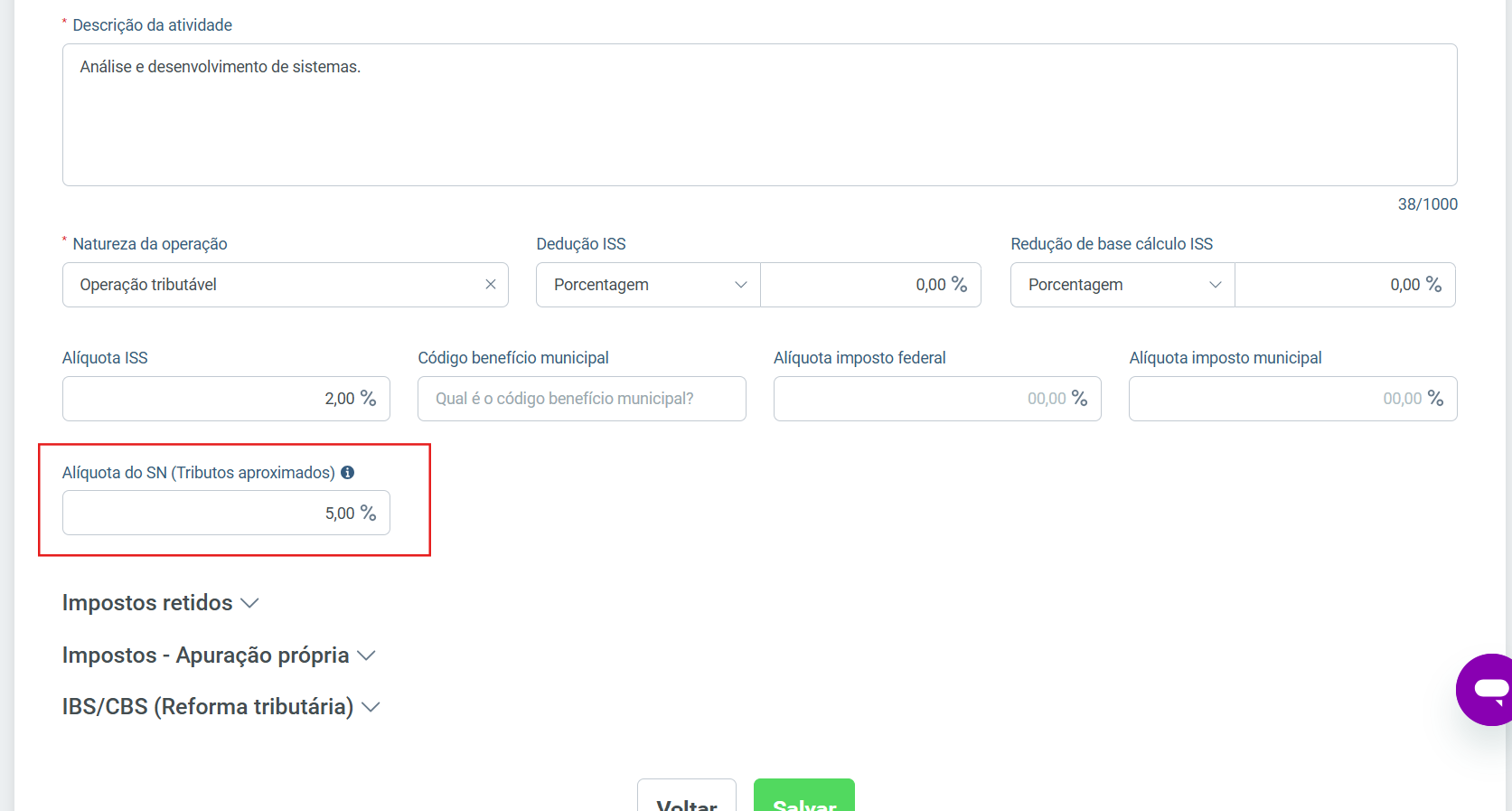This screenshot has width=1512, height=811.
Task: Click the Alíquota do SN (Tributos aproximados) label
Action: pyautogui.click(x=199, y=473)
